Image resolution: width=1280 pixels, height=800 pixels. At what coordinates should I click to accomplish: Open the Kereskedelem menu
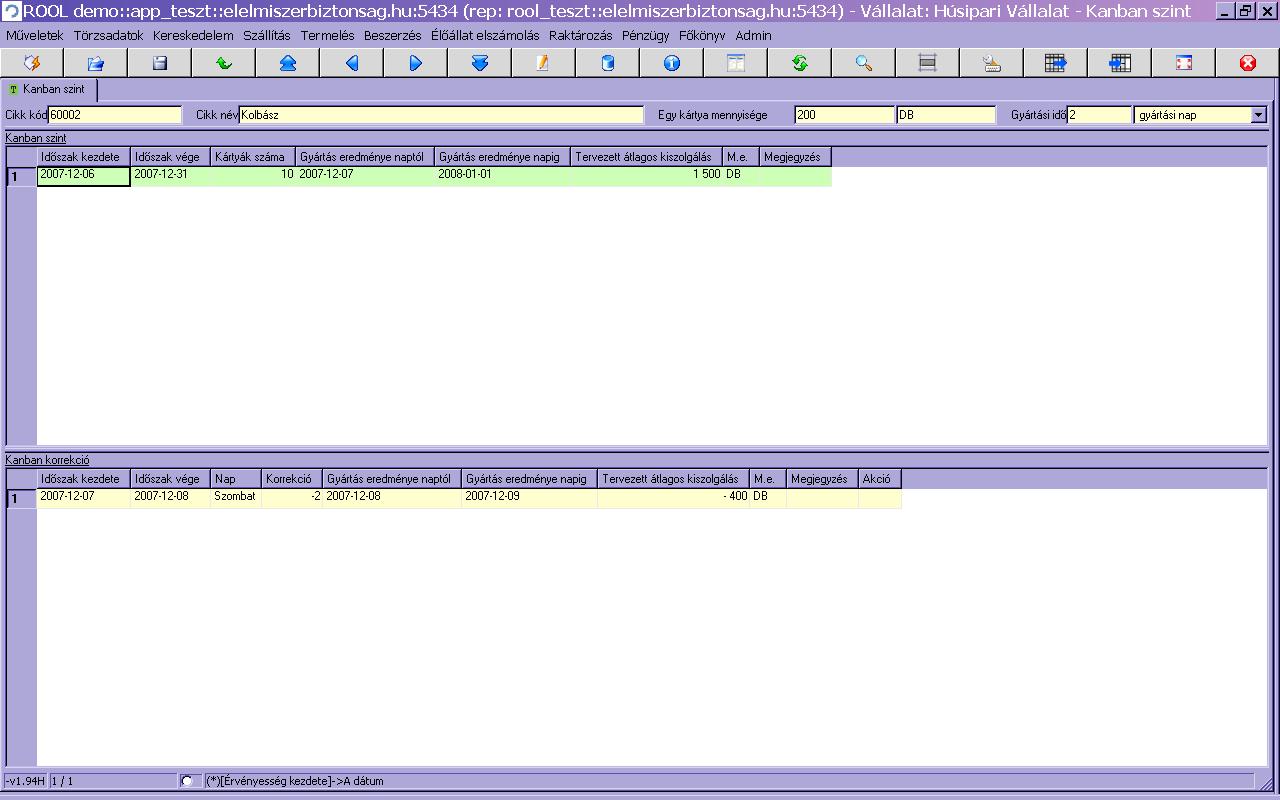[x=193, y=35]
